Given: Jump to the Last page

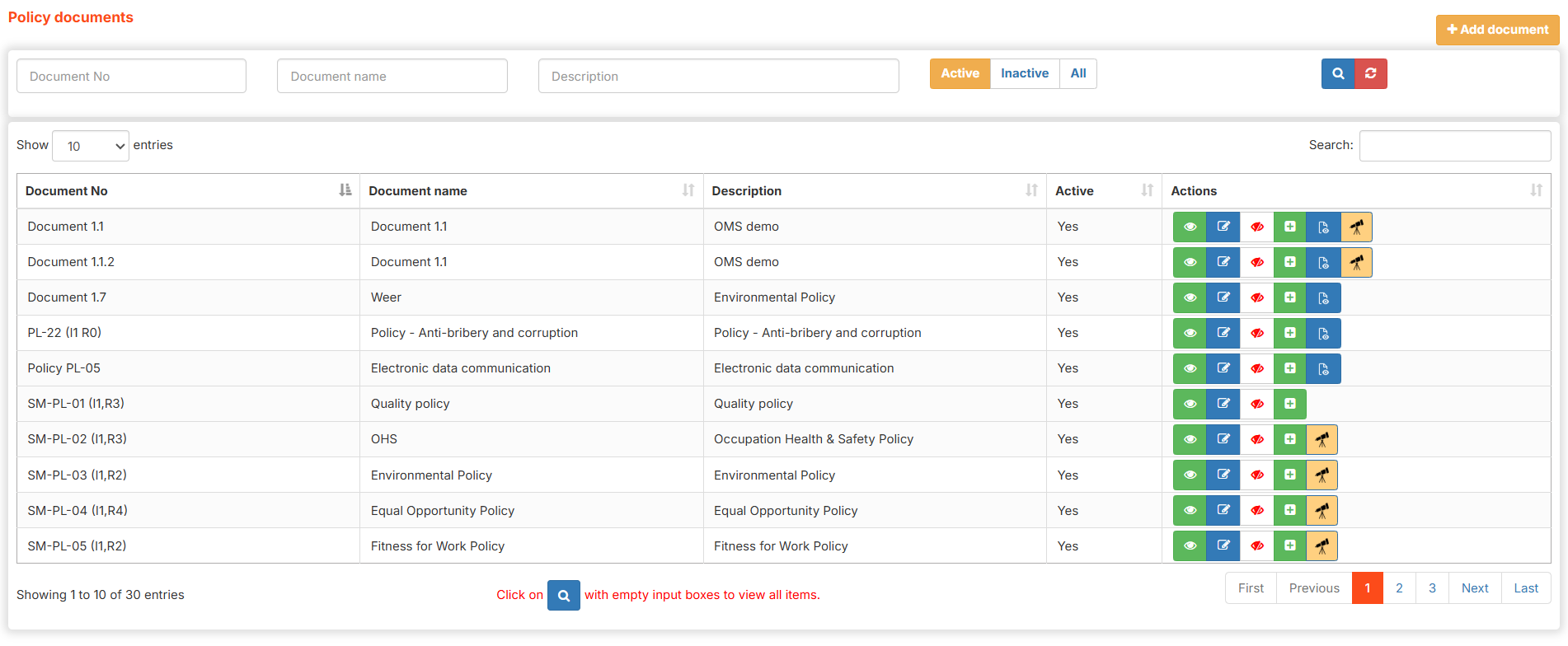Looking at the screenshot, I should tap(1526, 588).
